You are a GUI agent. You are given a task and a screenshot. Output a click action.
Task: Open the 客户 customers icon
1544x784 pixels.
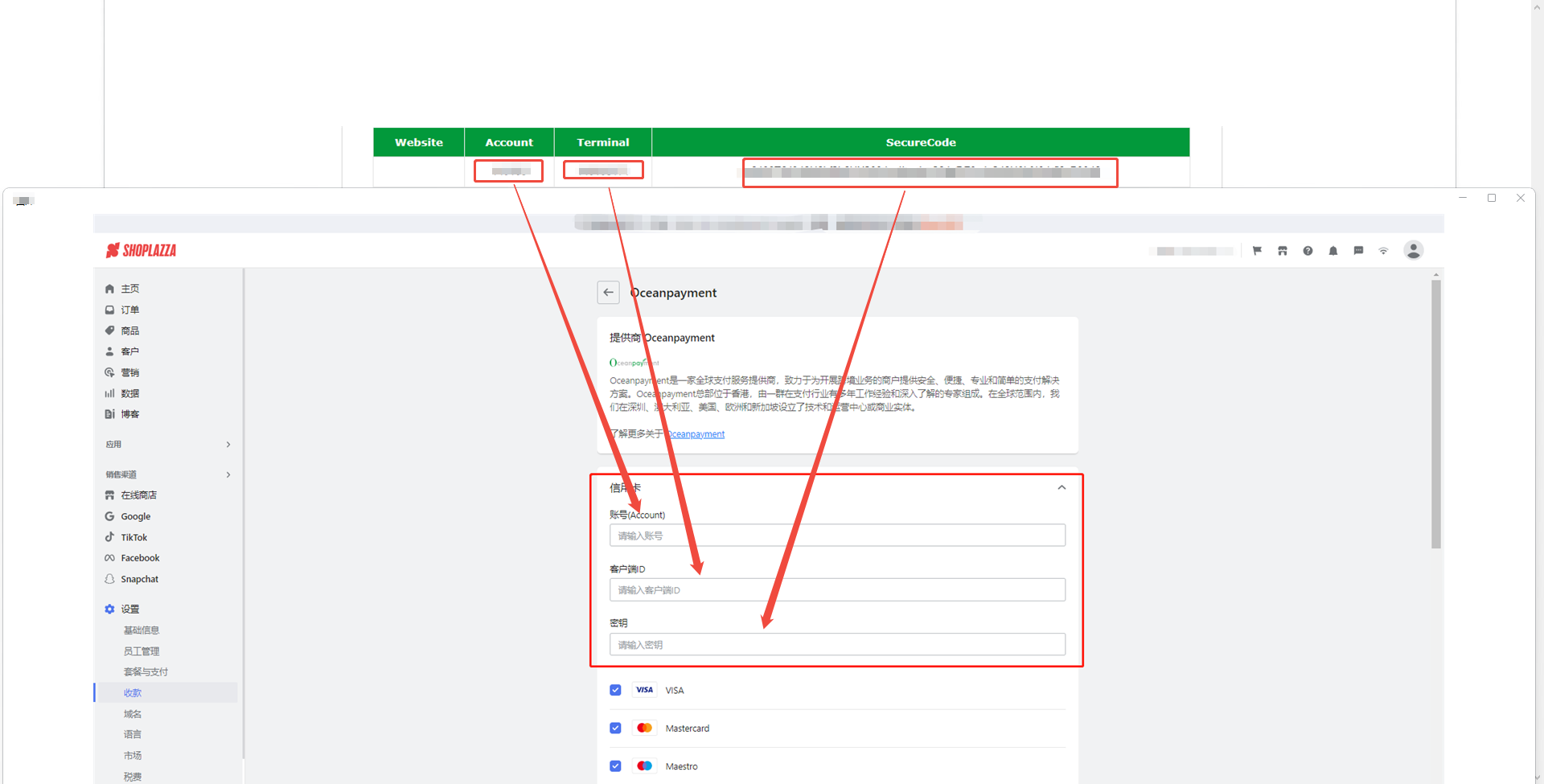pyautogui.click(x=109, y=351)
